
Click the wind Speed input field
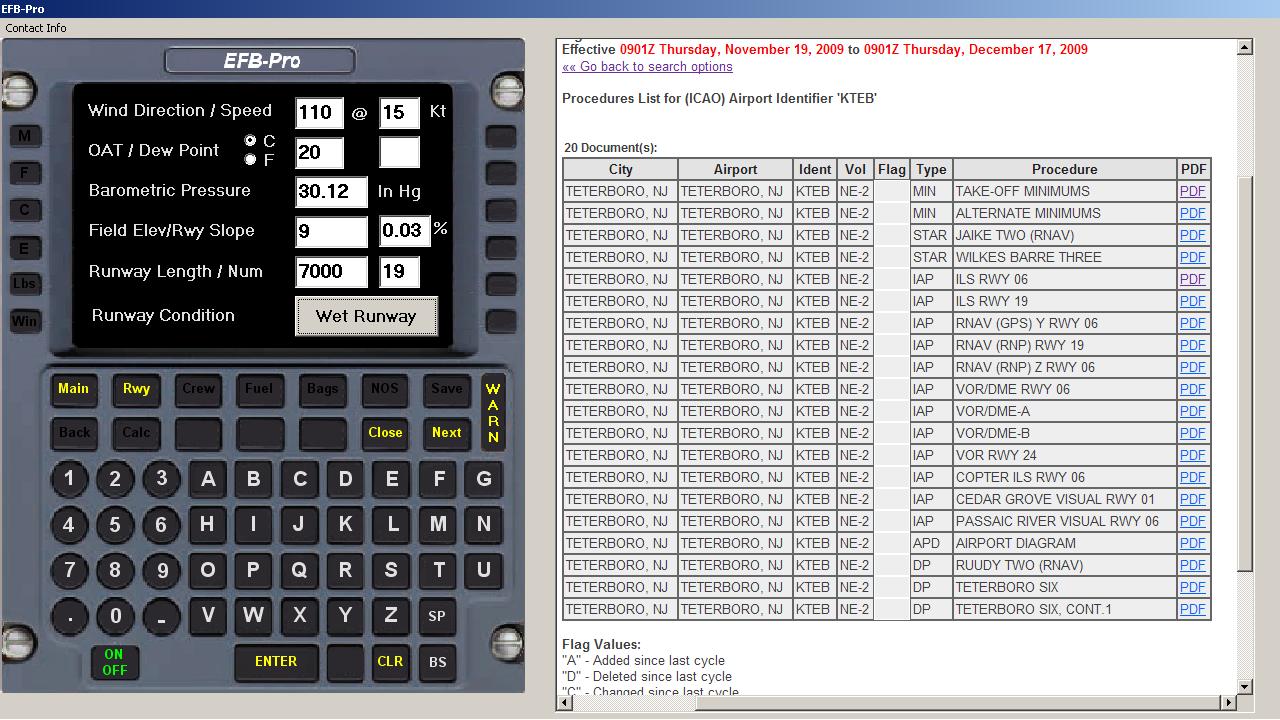pos(399,113)
